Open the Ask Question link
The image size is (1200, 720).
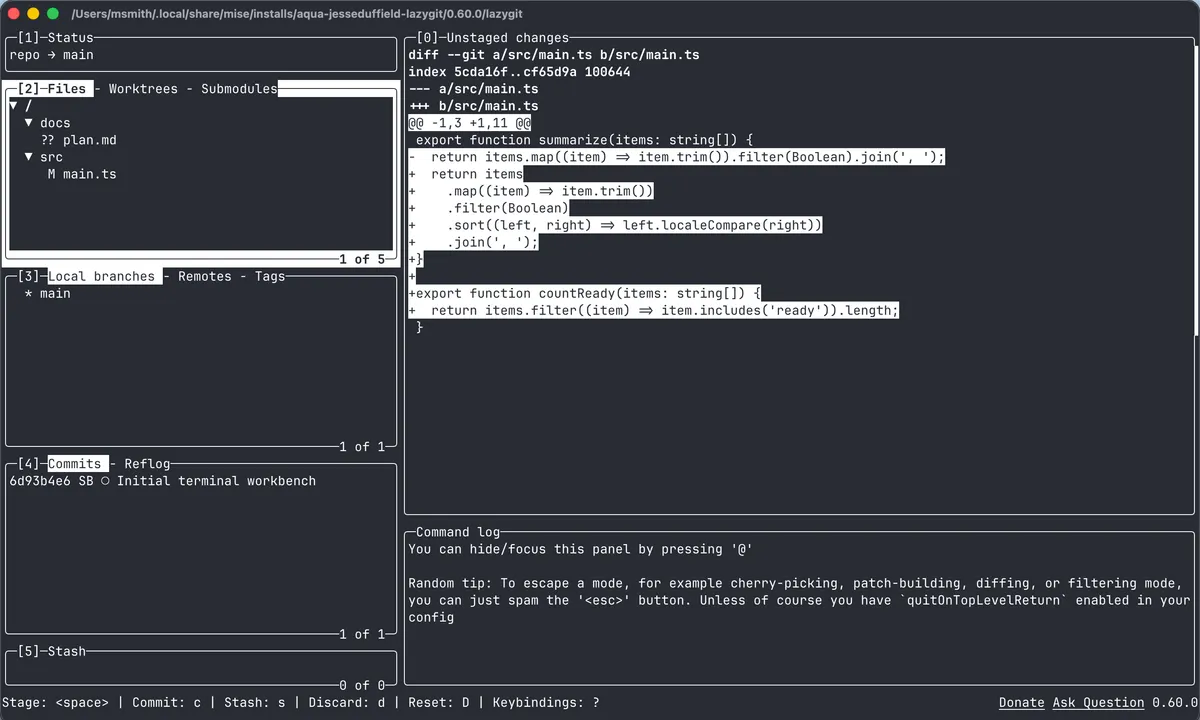point(1098,703)
